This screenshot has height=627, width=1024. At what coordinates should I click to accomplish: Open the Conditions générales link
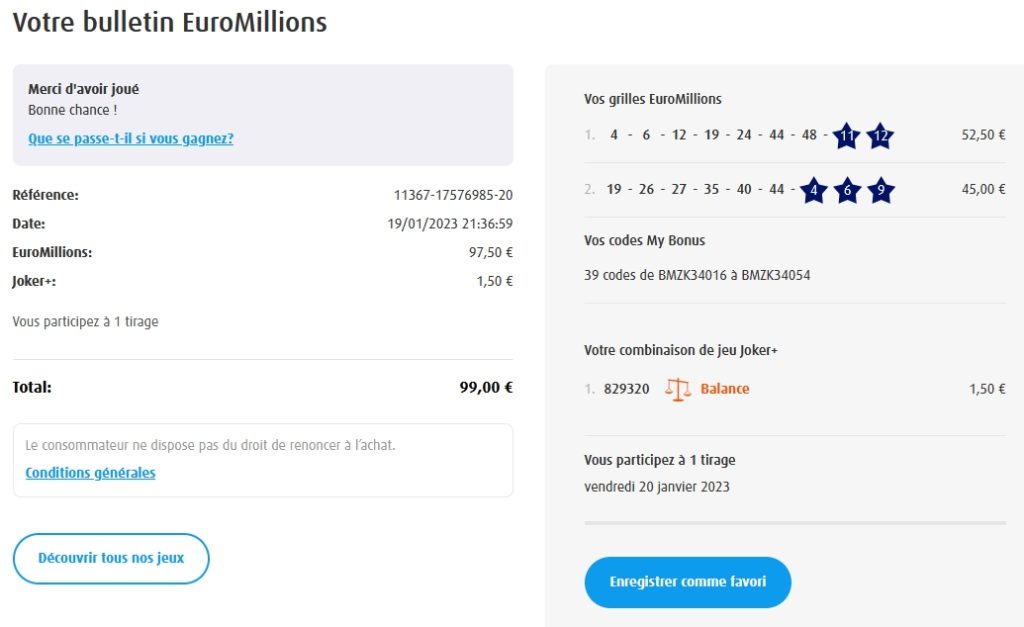90,473
